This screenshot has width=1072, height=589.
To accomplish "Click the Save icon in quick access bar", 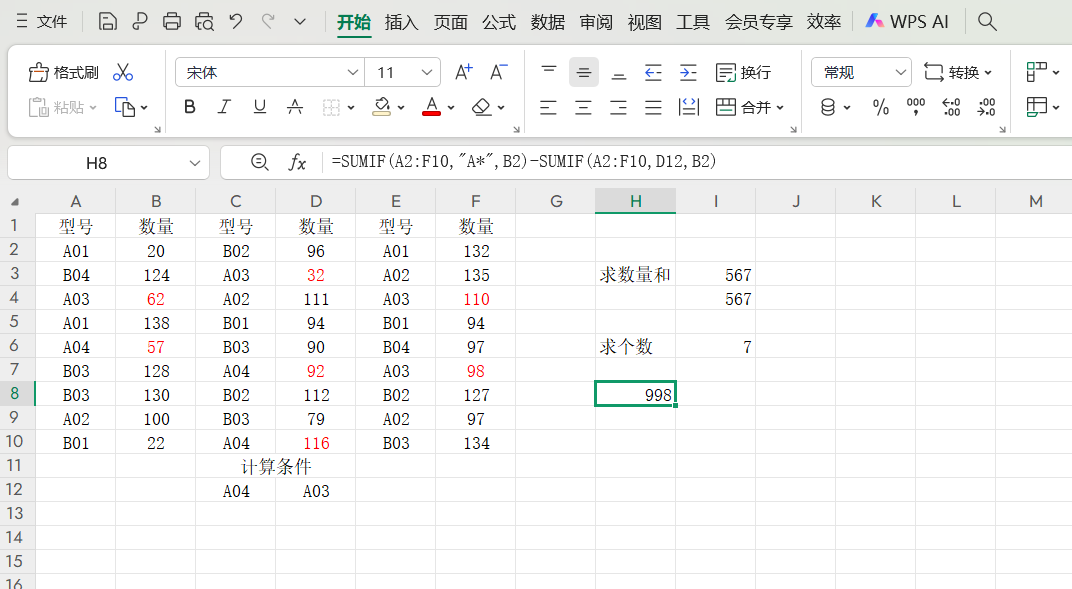I will click(107, 20).
